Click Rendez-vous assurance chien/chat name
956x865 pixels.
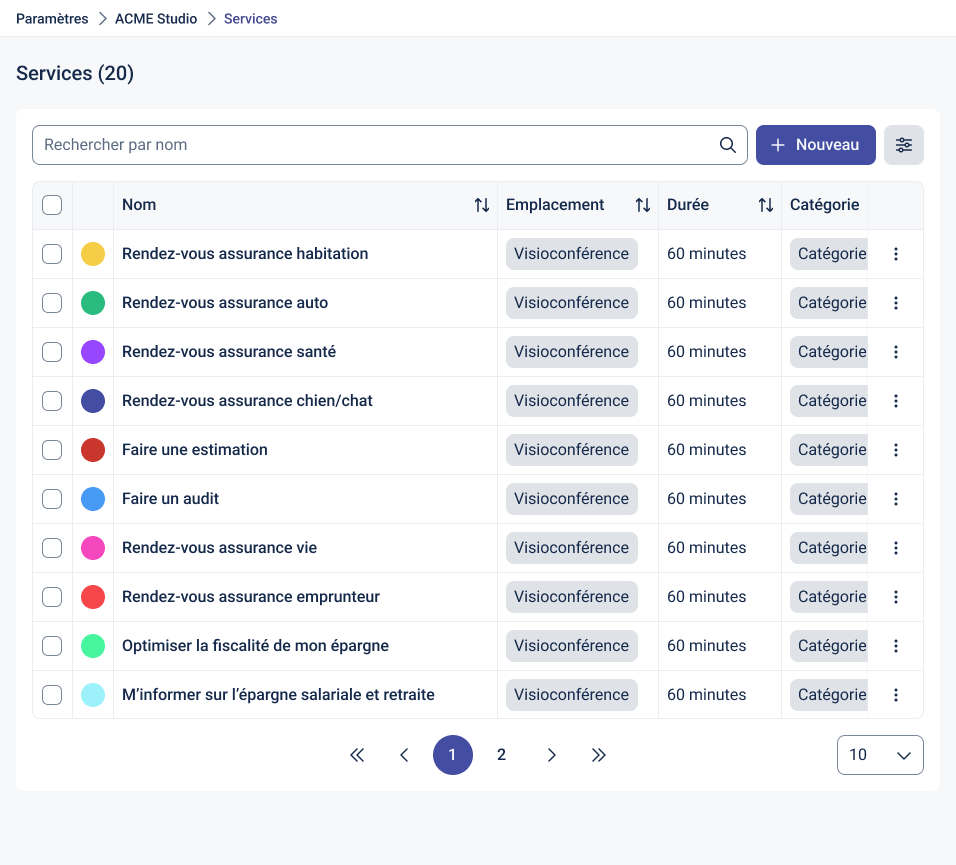coord(247,401)
